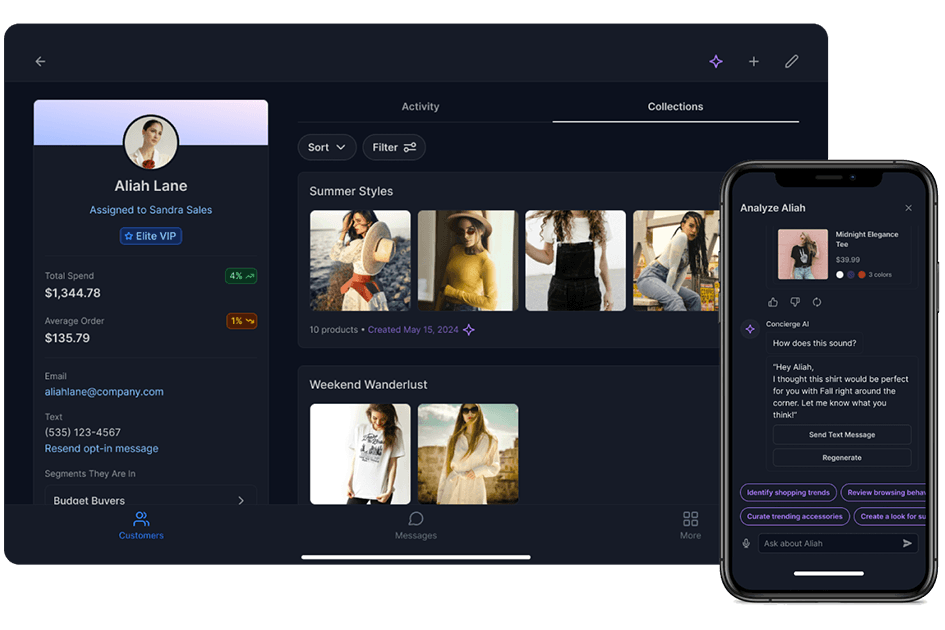Click the $39.99 price on phone
The height and width of the screenshot is (630, 945).
click(847, 260)
